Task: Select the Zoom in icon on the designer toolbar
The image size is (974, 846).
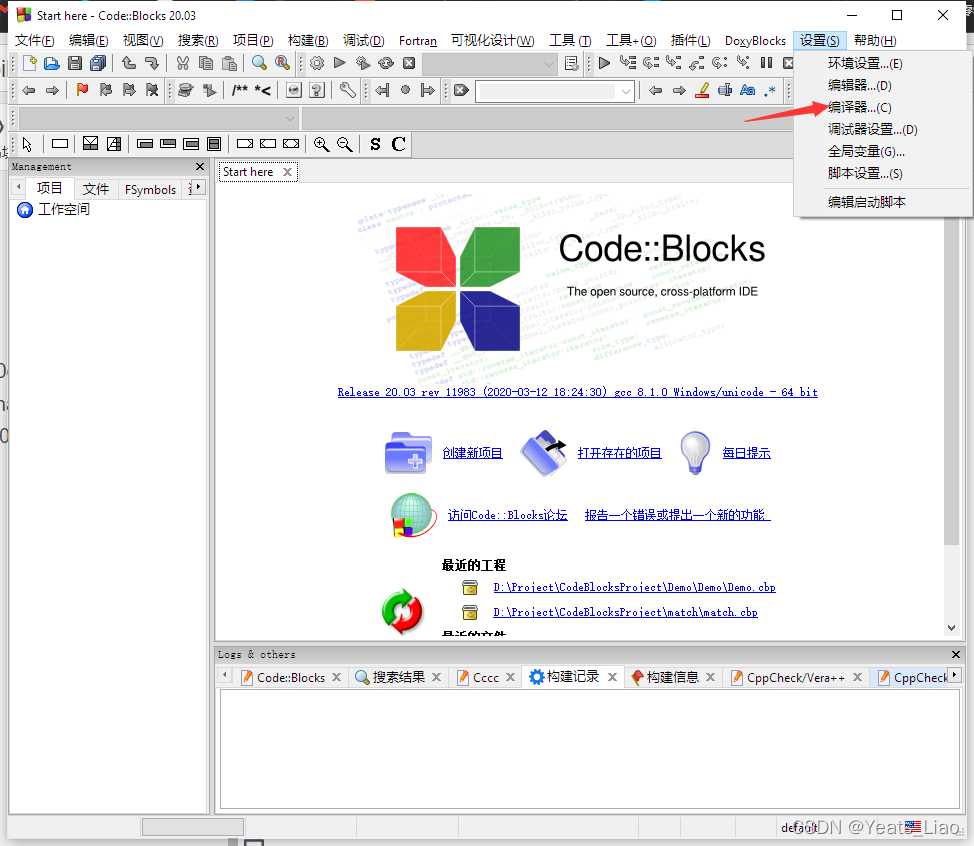Action: point(323,144)
